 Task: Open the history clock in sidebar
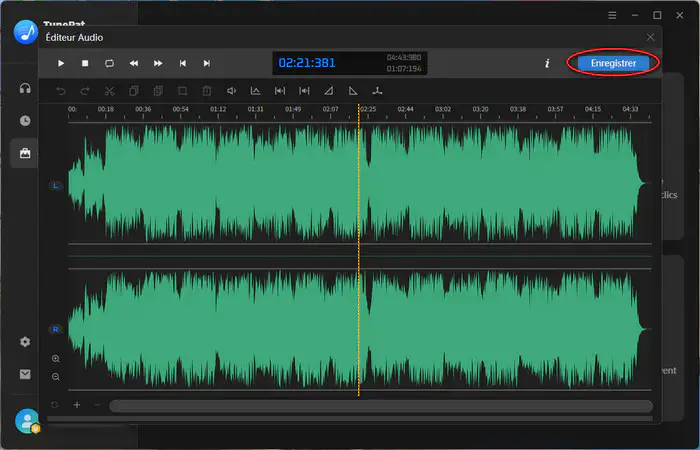click(x=25, y=121)
